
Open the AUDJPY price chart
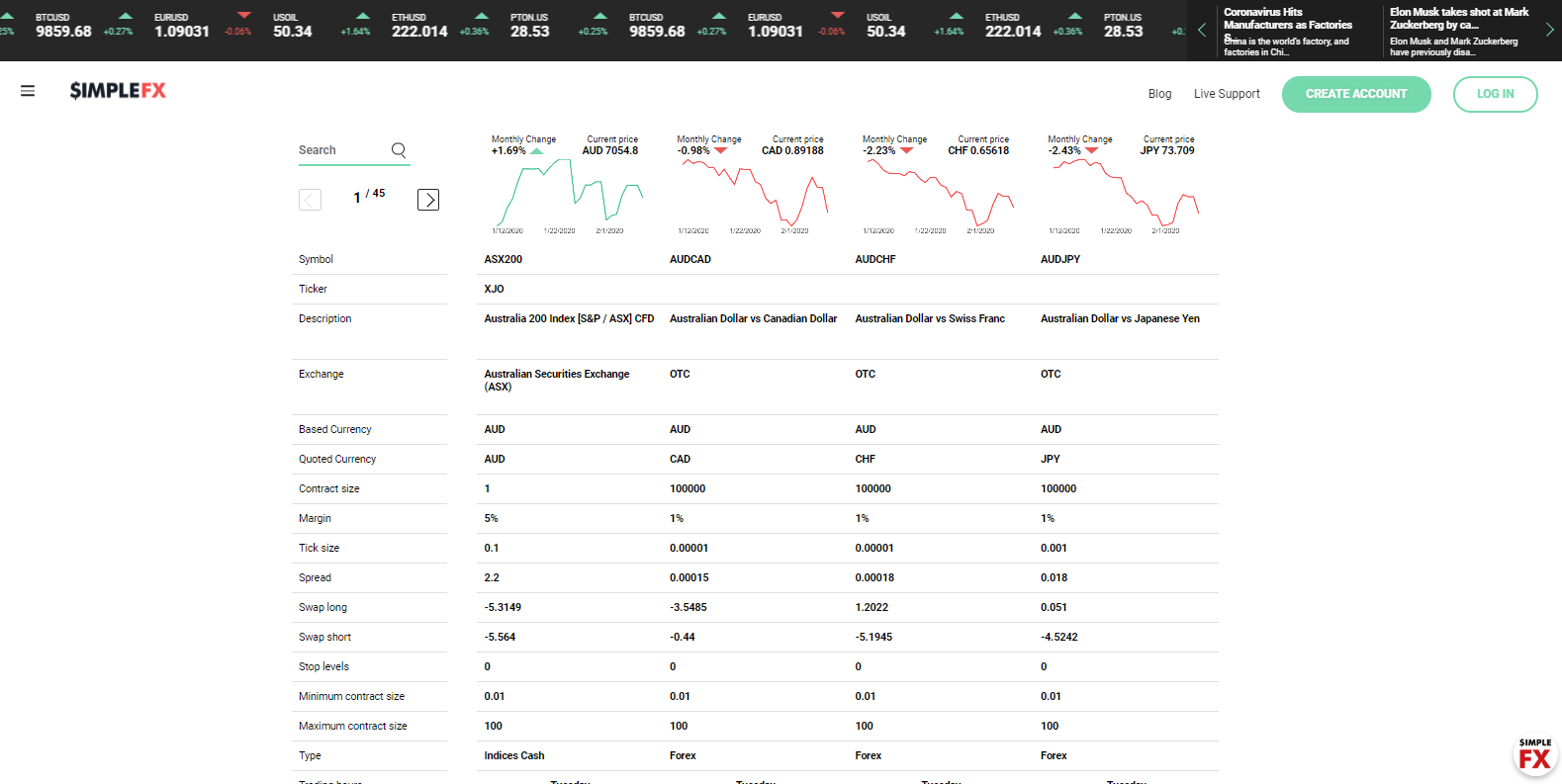pos(1124,194)
